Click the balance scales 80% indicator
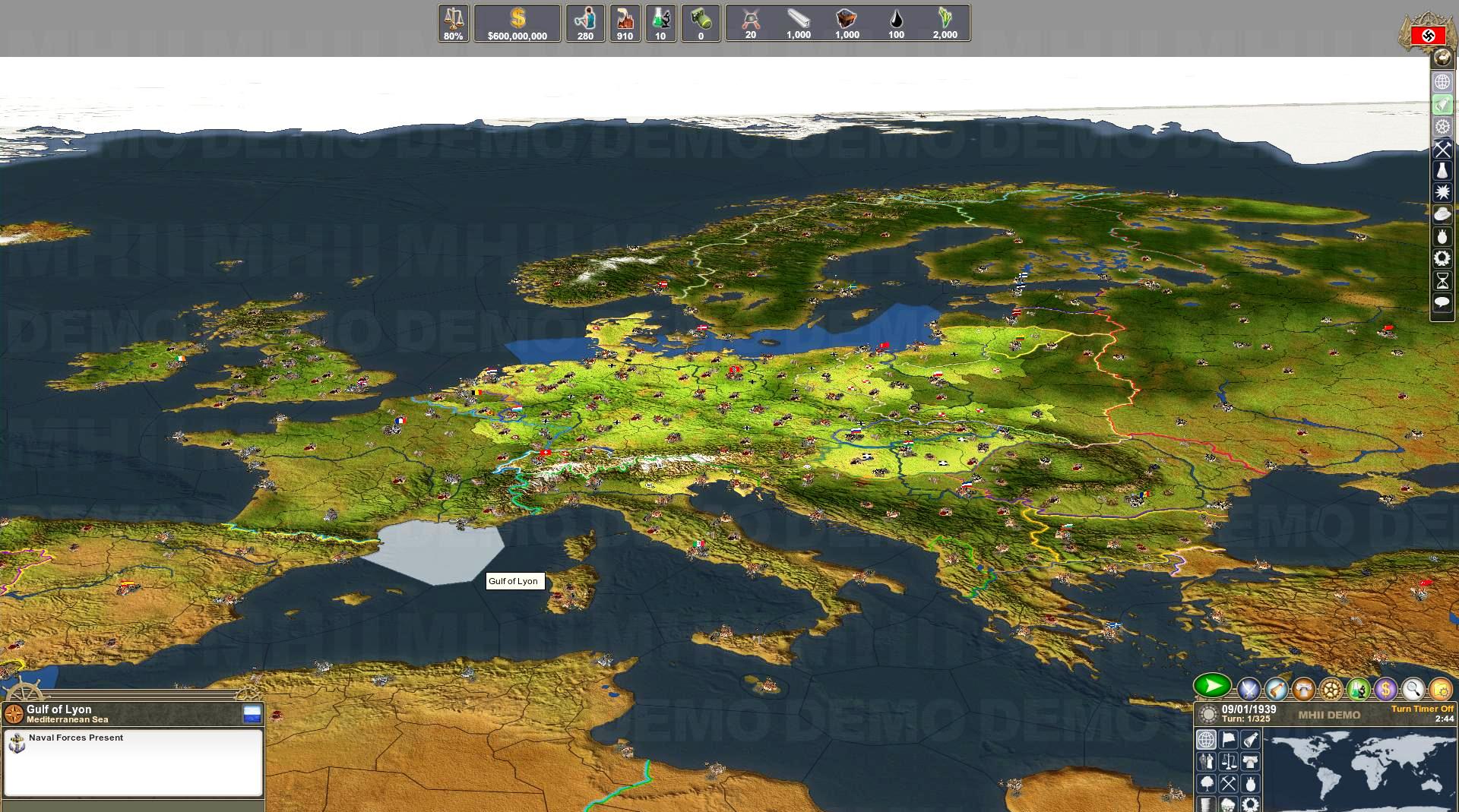Image resolution: width=1459 pixels, height=812 pixels. pyautogui.click(x=454, y=24)
